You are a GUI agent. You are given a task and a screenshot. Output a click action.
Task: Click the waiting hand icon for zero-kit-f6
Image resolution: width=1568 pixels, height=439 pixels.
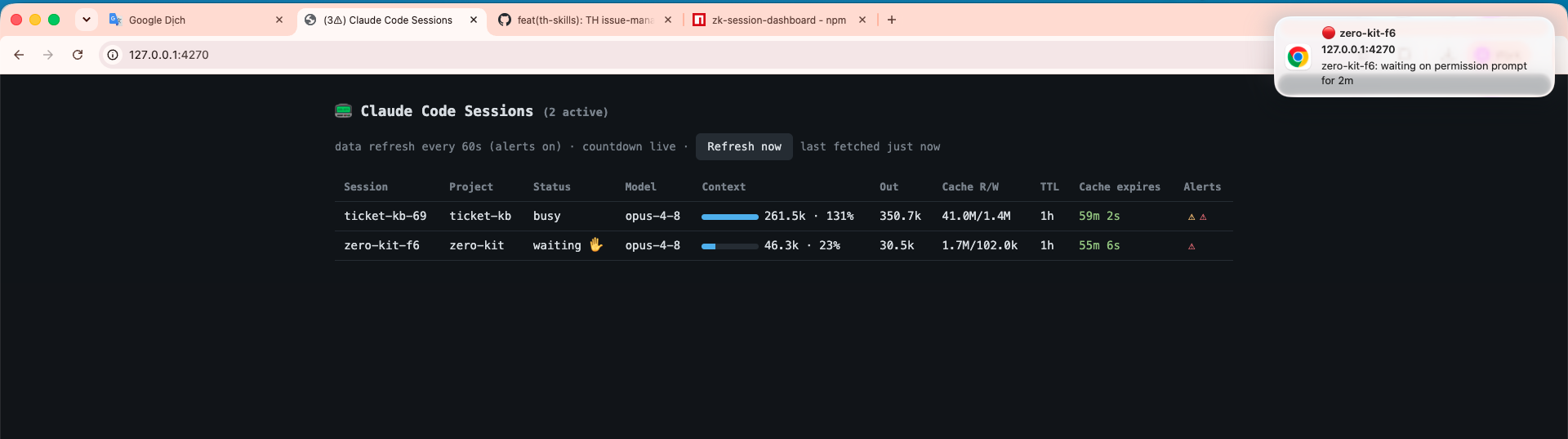[x=596, y=244]
